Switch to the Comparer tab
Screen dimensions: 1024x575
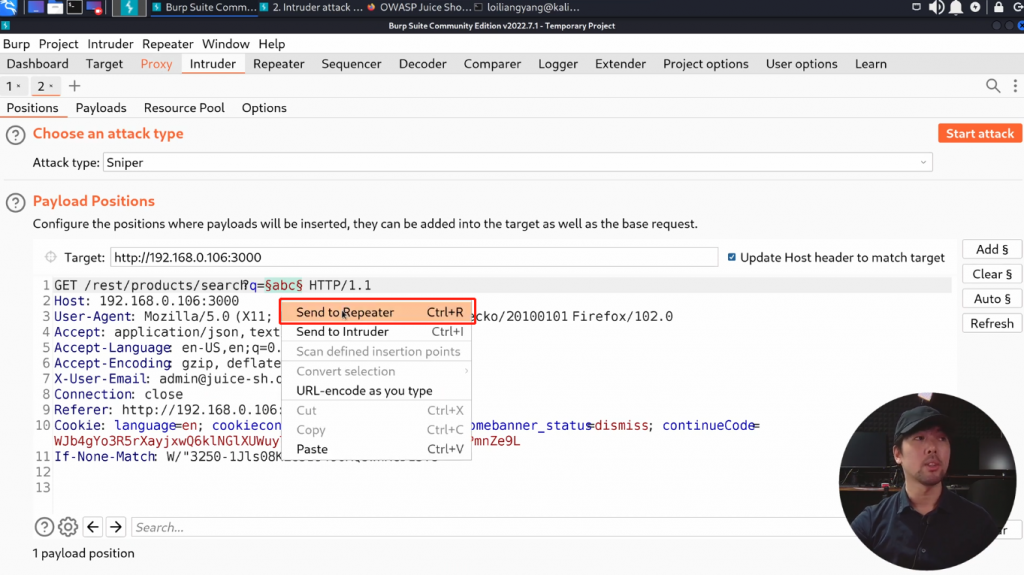(x=492, y=64)
